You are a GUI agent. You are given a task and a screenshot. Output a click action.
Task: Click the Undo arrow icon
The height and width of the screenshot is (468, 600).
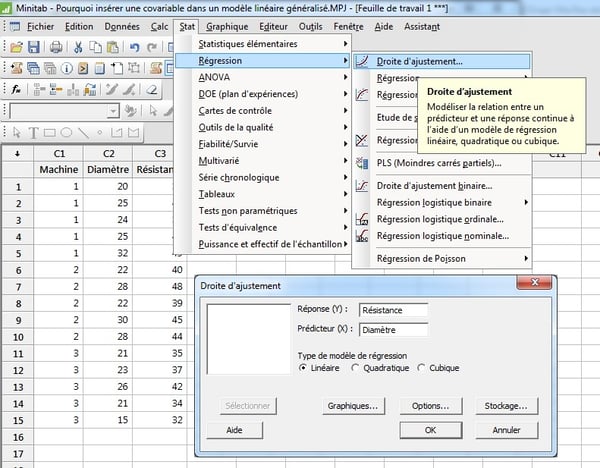(x=136, y=47)
